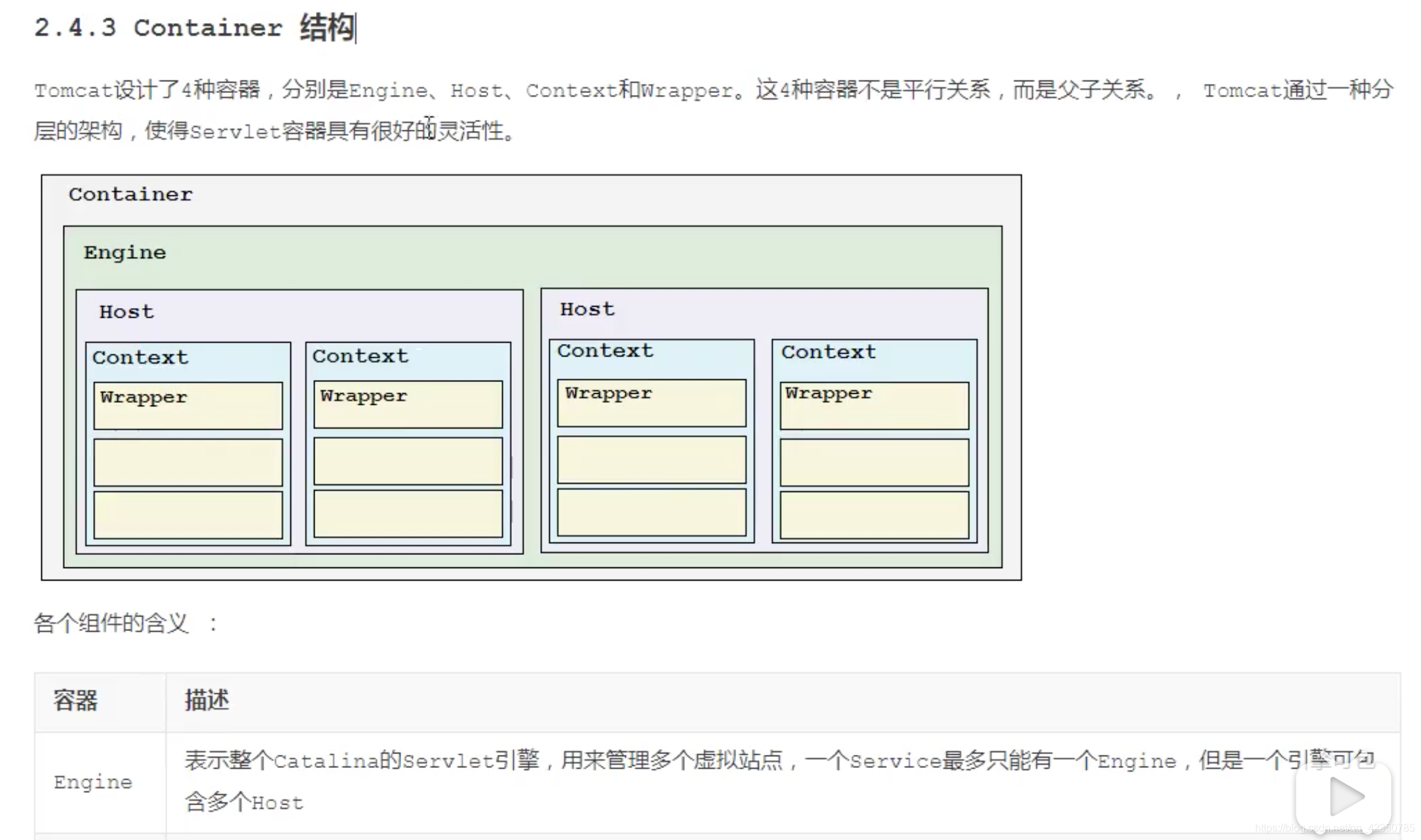This screenshot has width=1421, height=840.
Task: Click the video play button overlay
Action: 1344,797
